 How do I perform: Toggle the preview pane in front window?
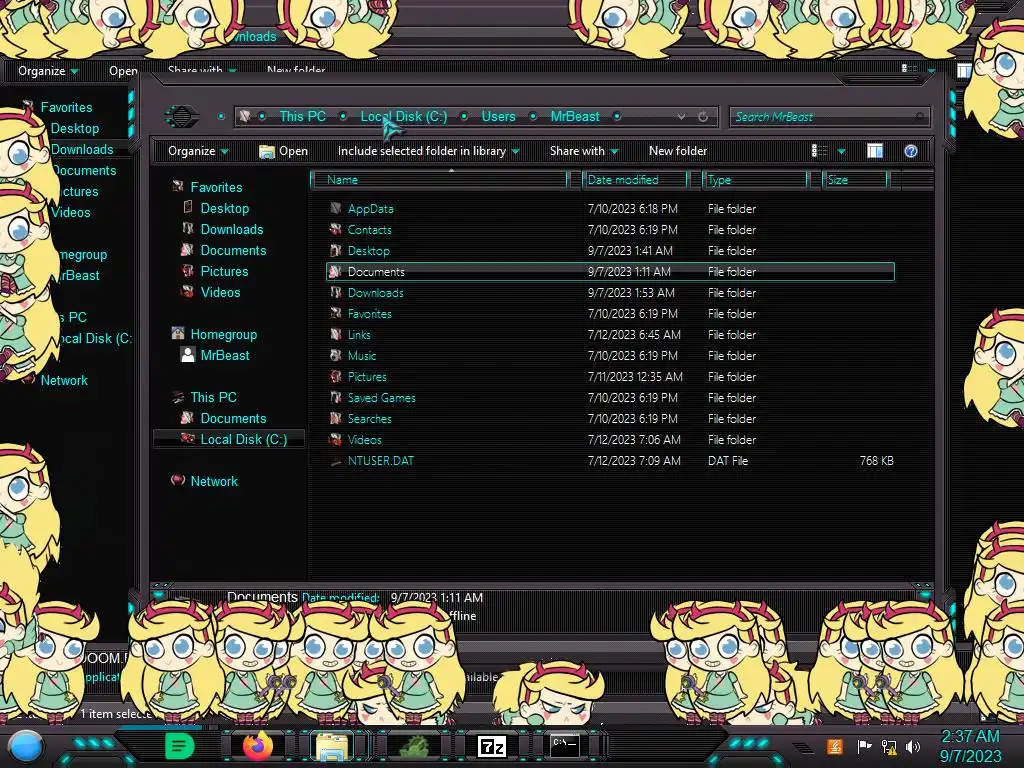875,151
